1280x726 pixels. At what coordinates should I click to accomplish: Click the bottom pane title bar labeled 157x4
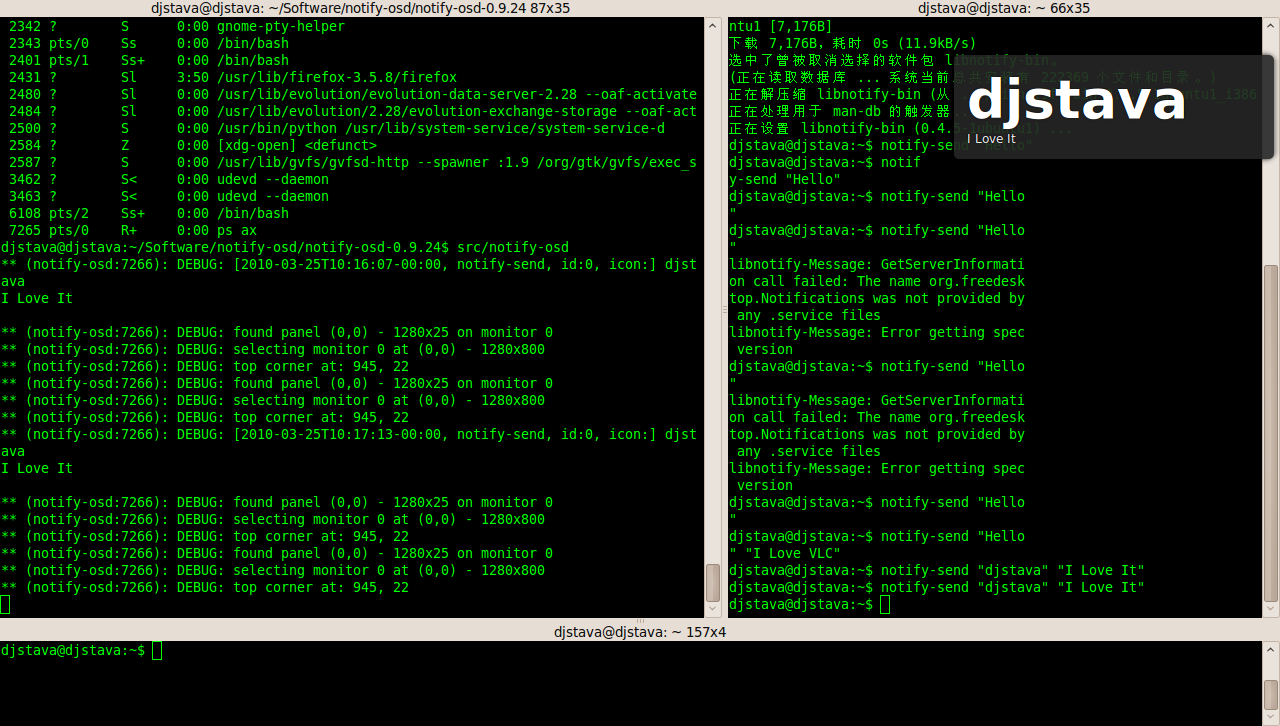(x=640, y=632)
